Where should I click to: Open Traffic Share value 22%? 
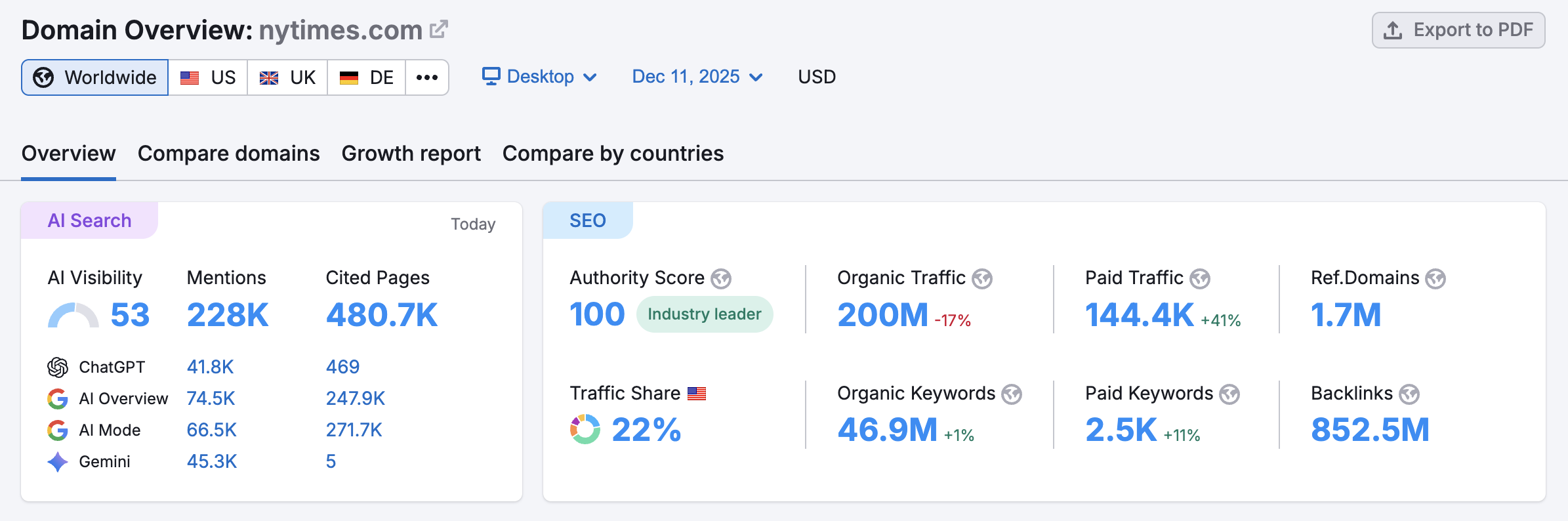point(646,430)
